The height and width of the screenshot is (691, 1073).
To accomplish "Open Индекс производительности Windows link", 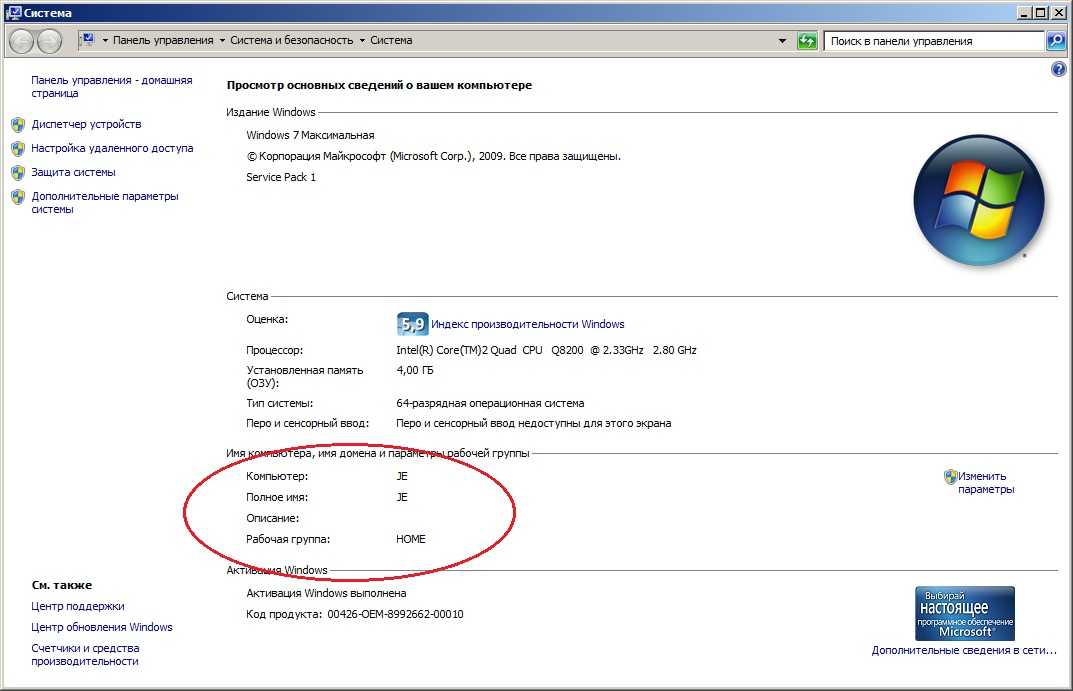I will click(x=528, y=324).
